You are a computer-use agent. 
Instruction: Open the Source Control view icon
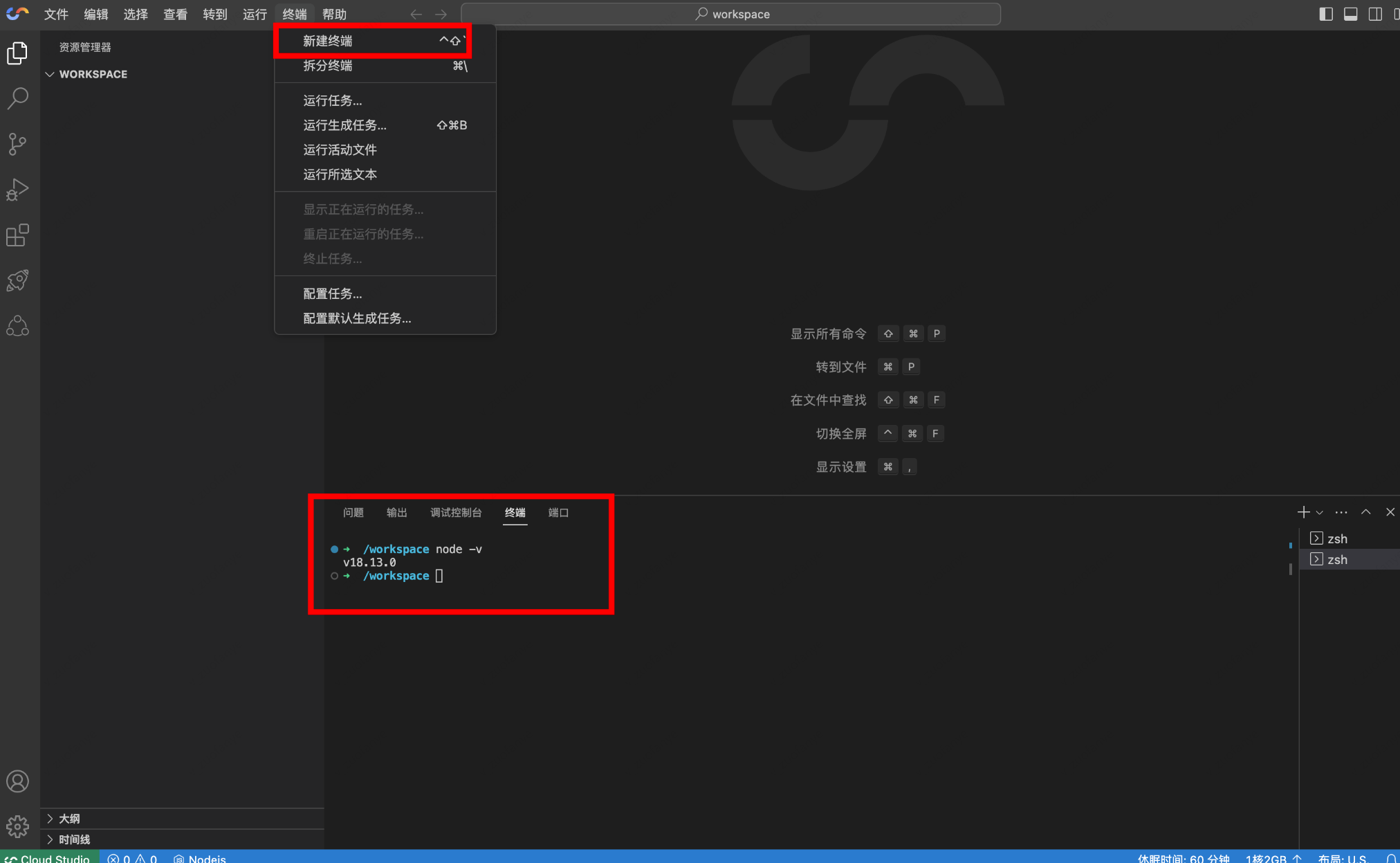coord(17,144)
